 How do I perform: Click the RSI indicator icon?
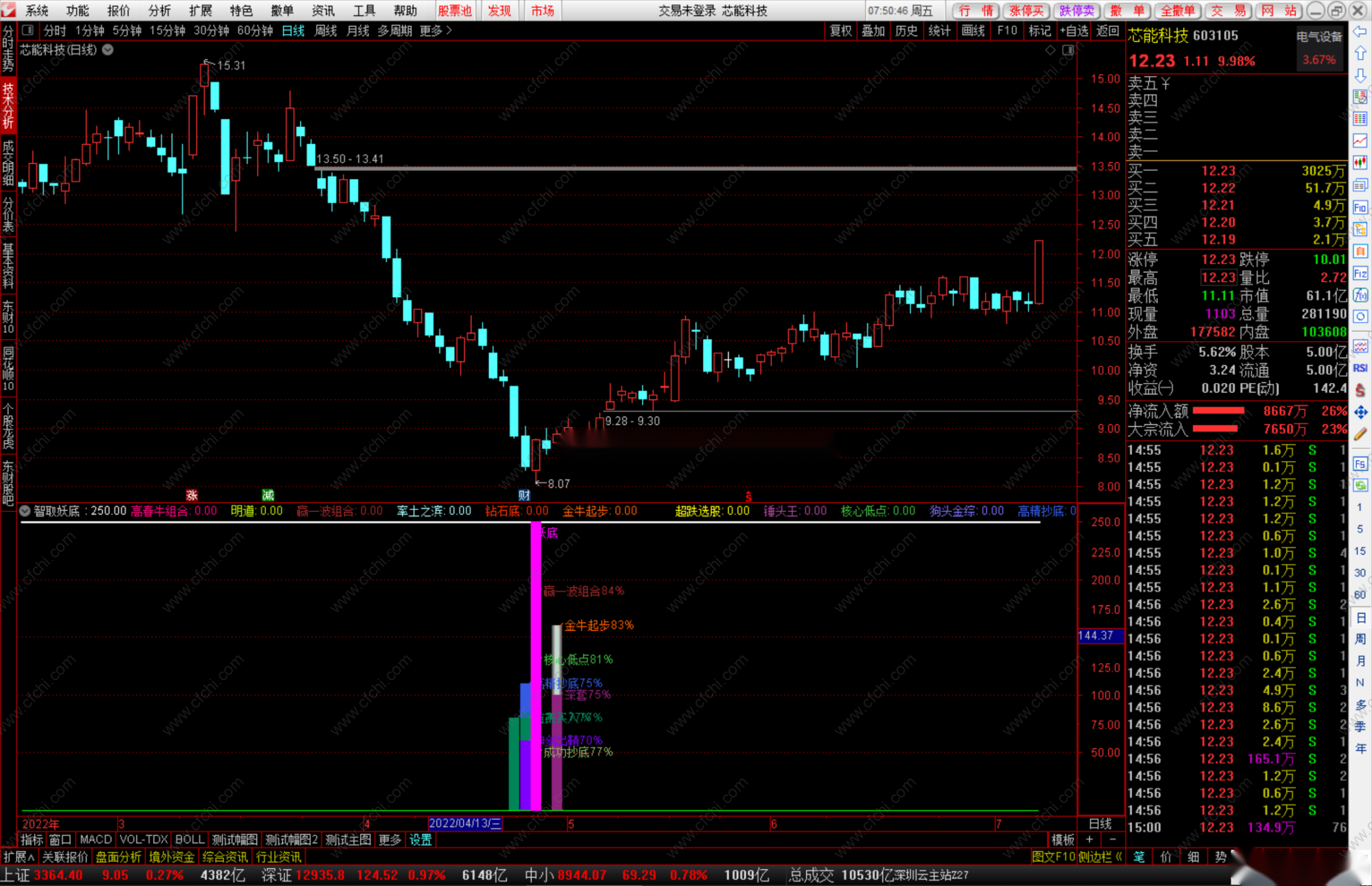tap(1360, 368)
